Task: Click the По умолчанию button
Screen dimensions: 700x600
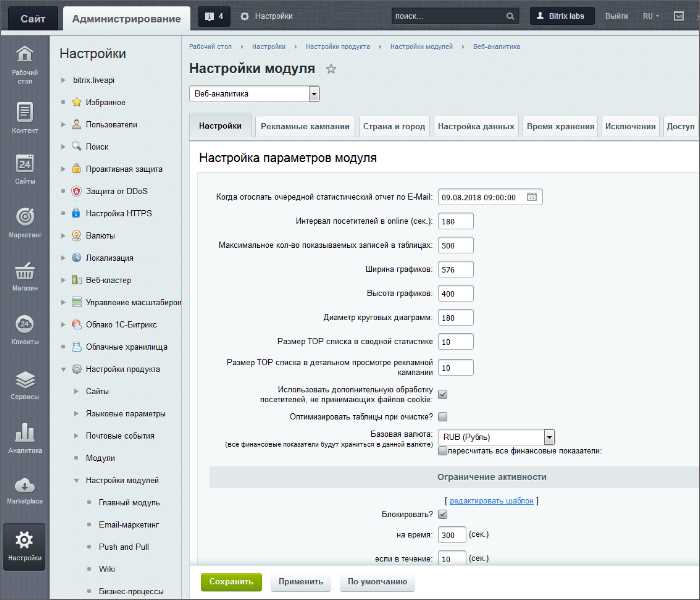Action: pos(377,582)
